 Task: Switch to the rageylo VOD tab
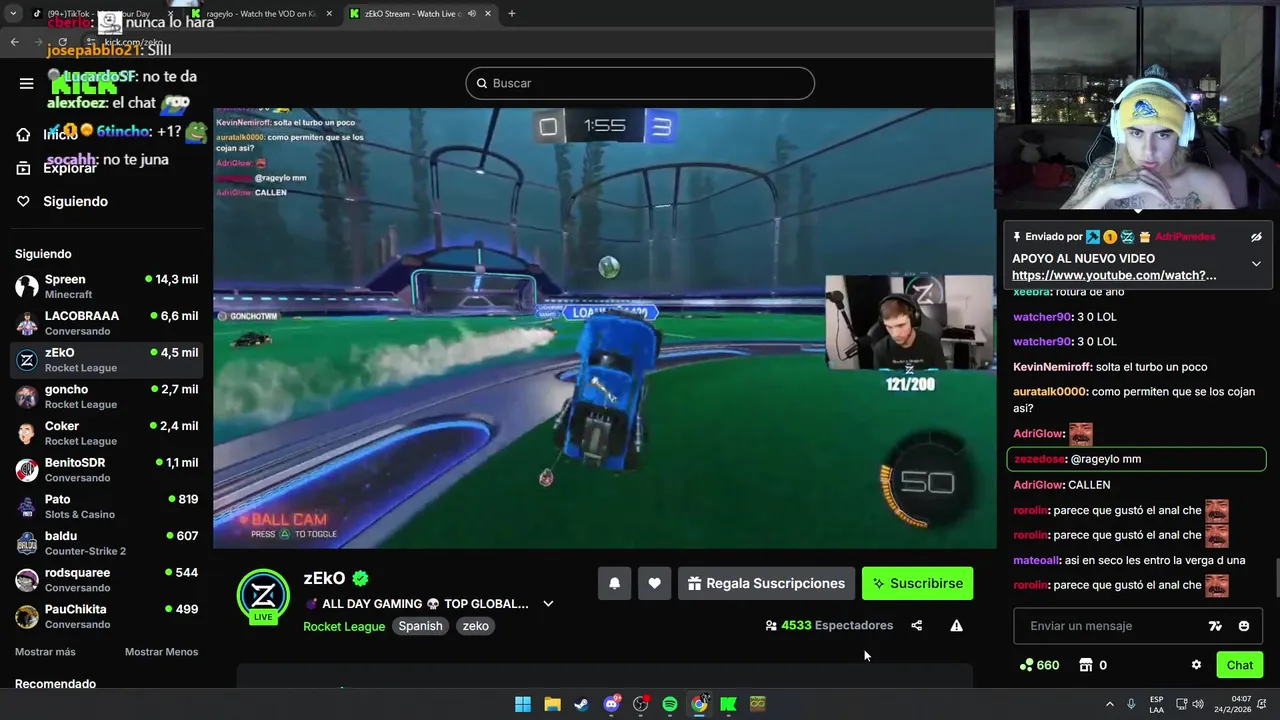pyautogui.click(x=262, y=14)
